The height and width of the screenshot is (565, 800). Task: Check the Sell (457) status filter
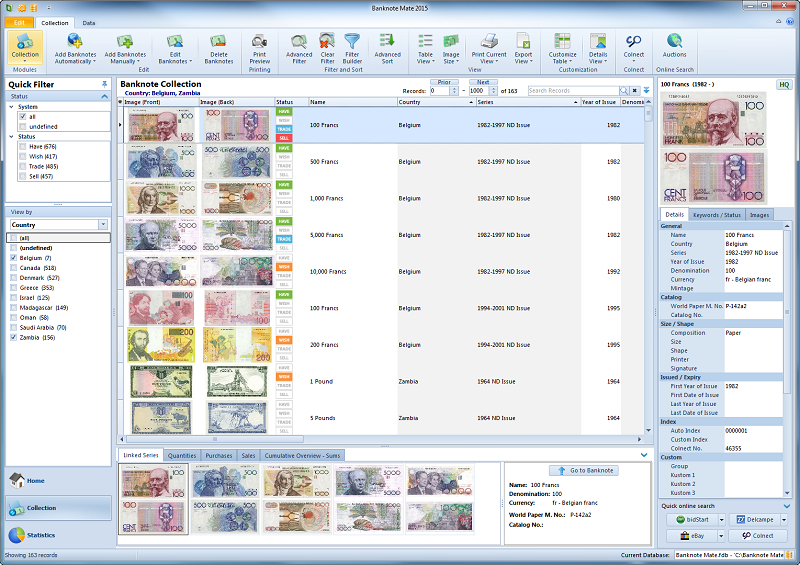coord(22,177)
